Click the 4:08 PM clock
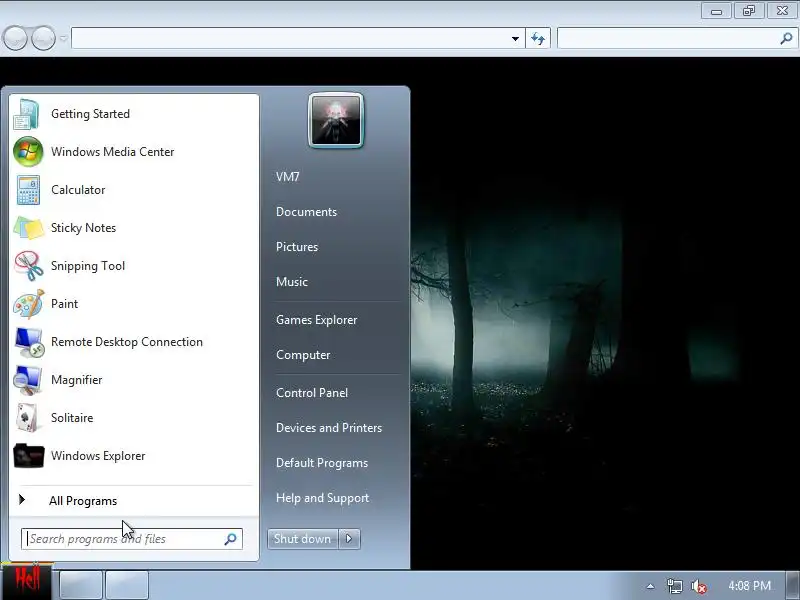This screenshot has height=600, width=800. (x=749, y=586)
